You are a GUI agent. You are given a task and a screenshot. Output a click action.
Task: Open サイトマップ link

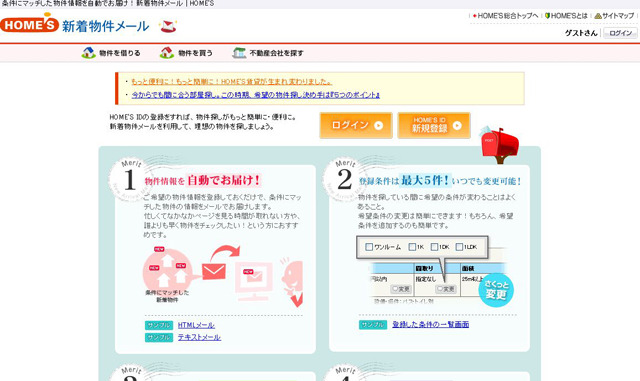coord(618,16)
